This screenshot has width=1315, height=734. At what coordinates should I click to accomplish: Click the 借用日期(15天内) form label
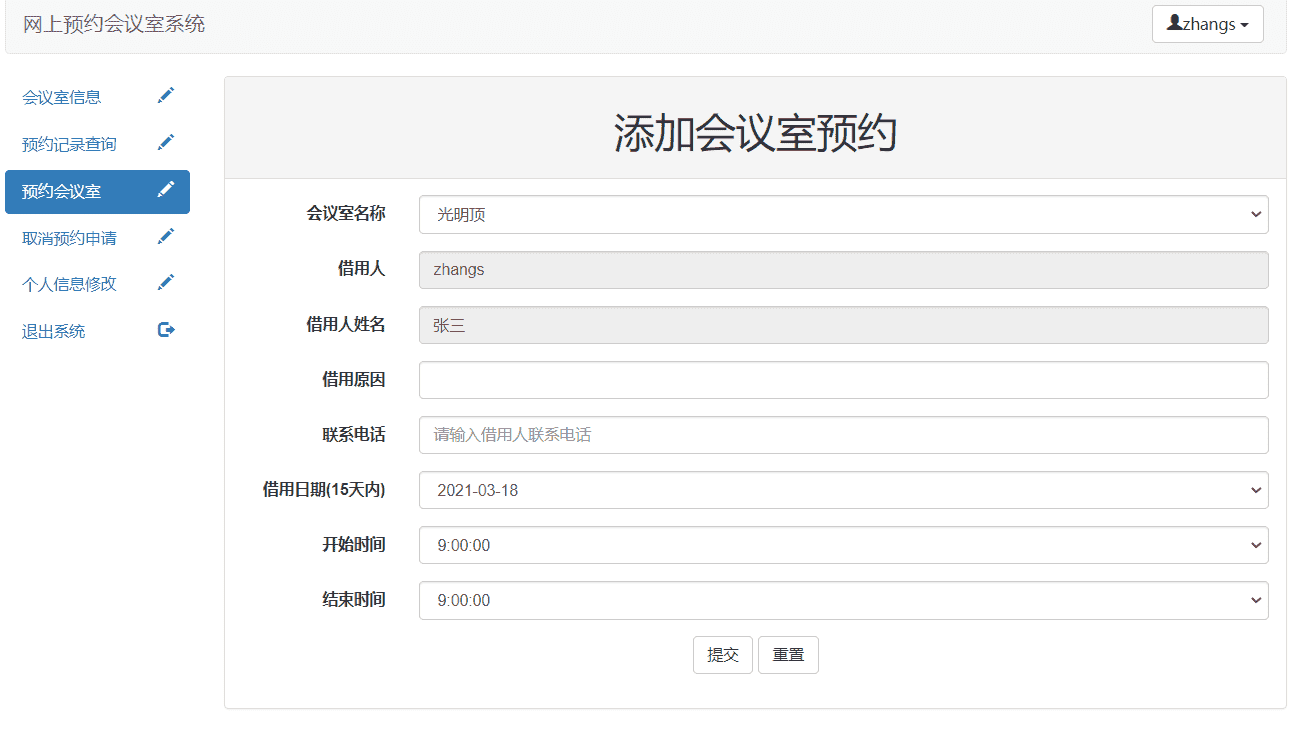pyautogui.click(x=324, y=489)
